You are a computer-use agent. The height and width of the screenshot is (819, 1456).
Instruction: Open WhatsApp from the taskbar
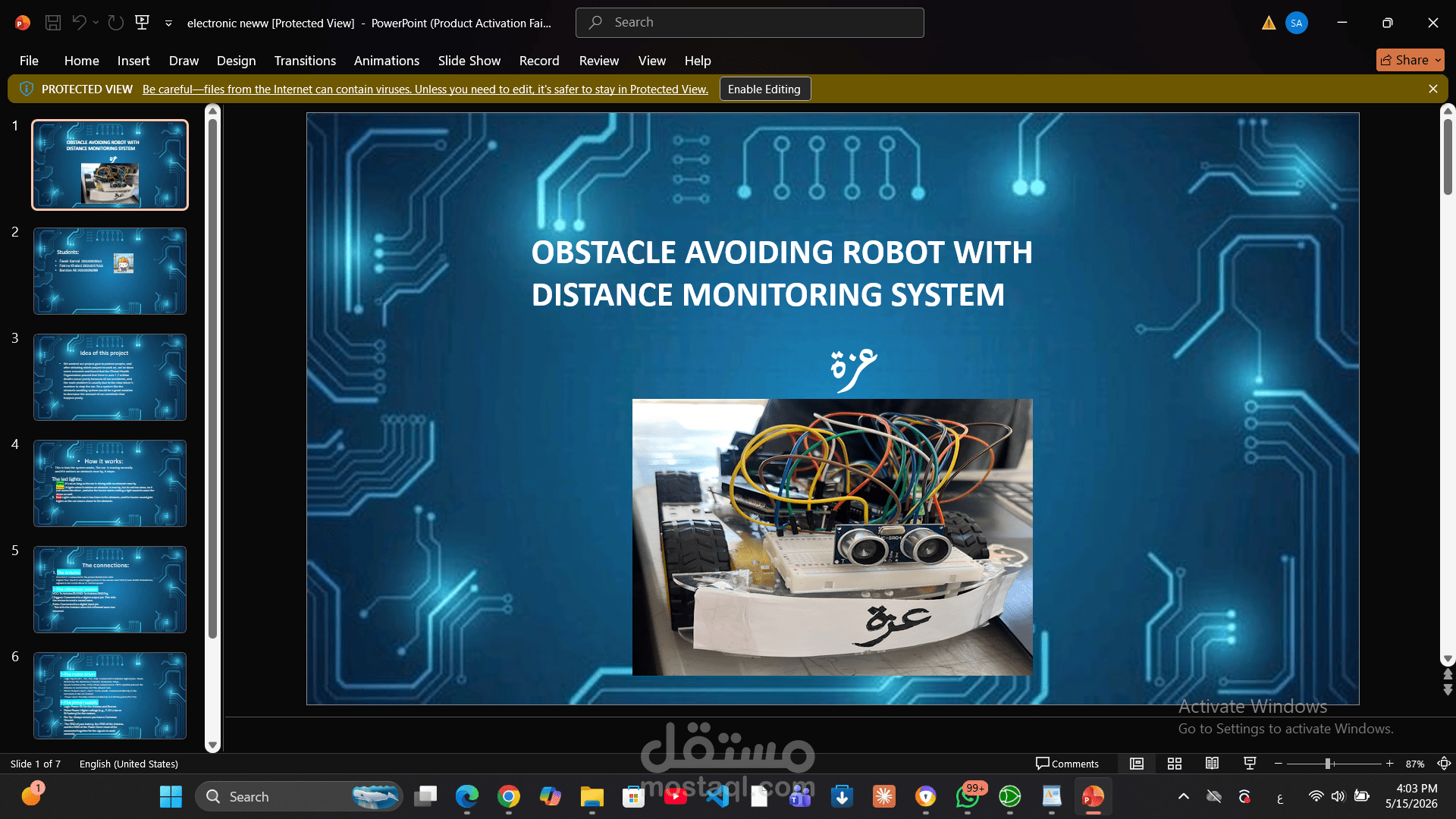pyautogui.click(x=968, y=796)
